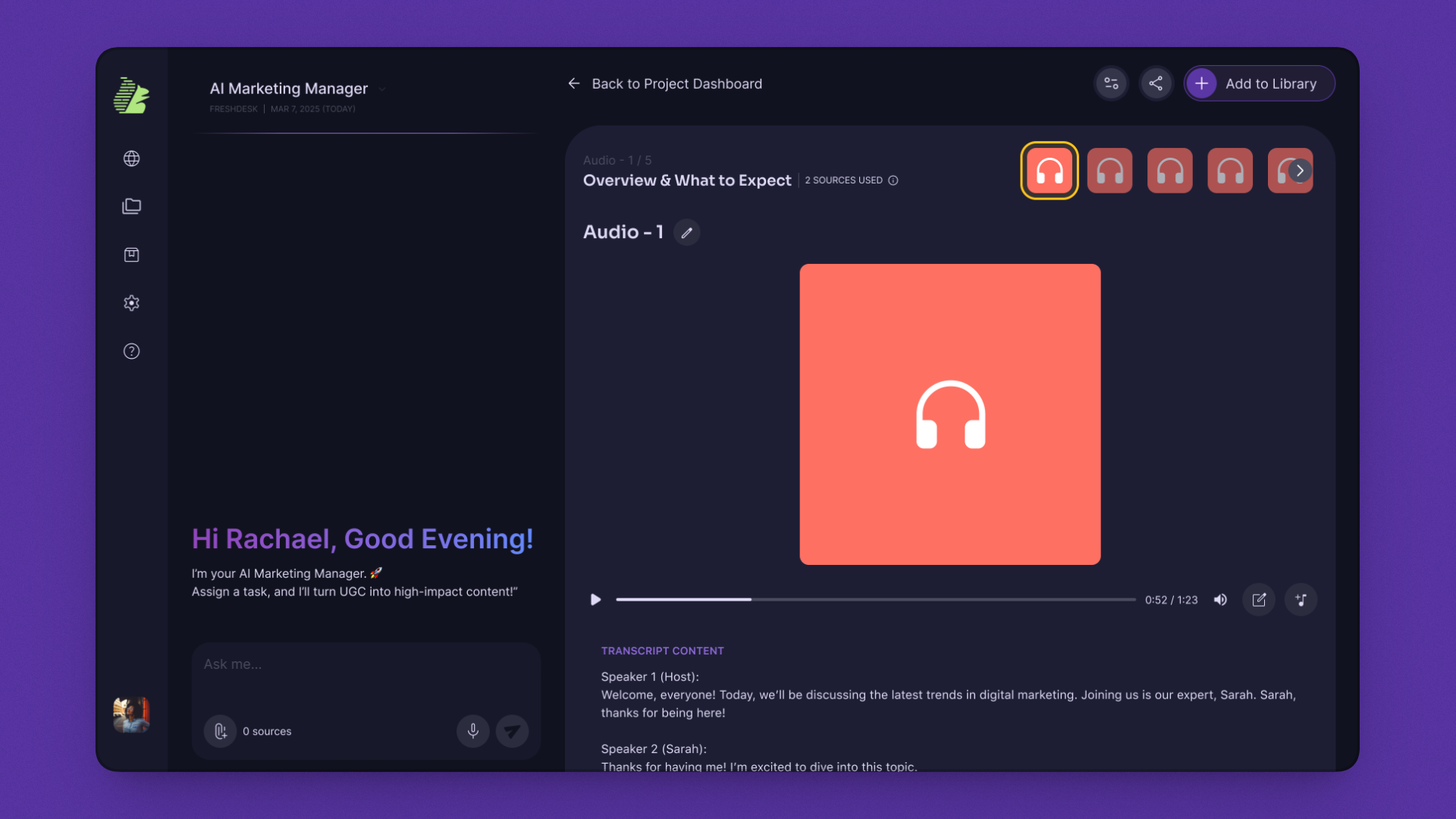Seek on the audio progress bar

876,600
